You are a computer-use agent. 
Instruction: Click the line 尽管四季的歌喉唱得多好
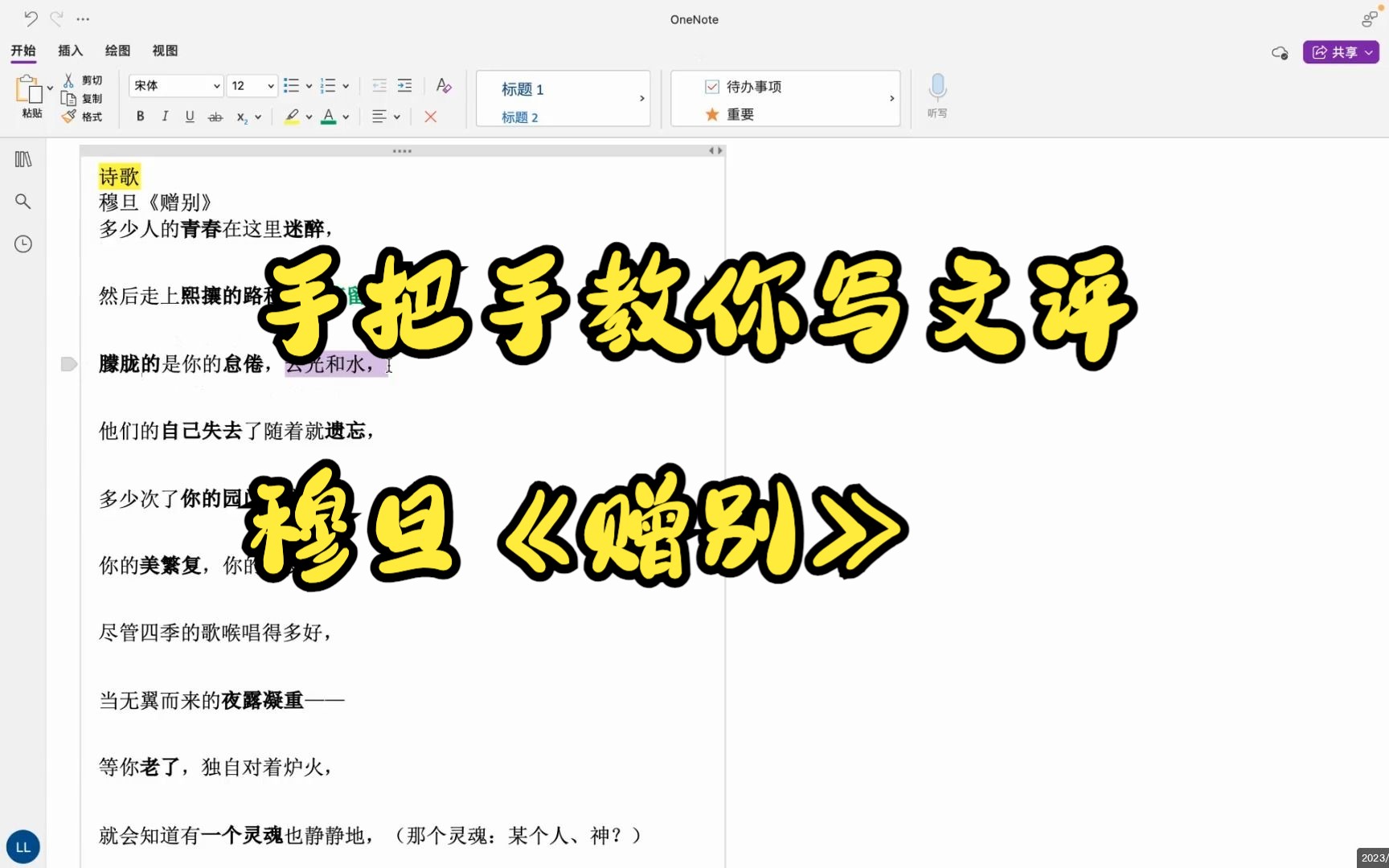tap(215, 633)
